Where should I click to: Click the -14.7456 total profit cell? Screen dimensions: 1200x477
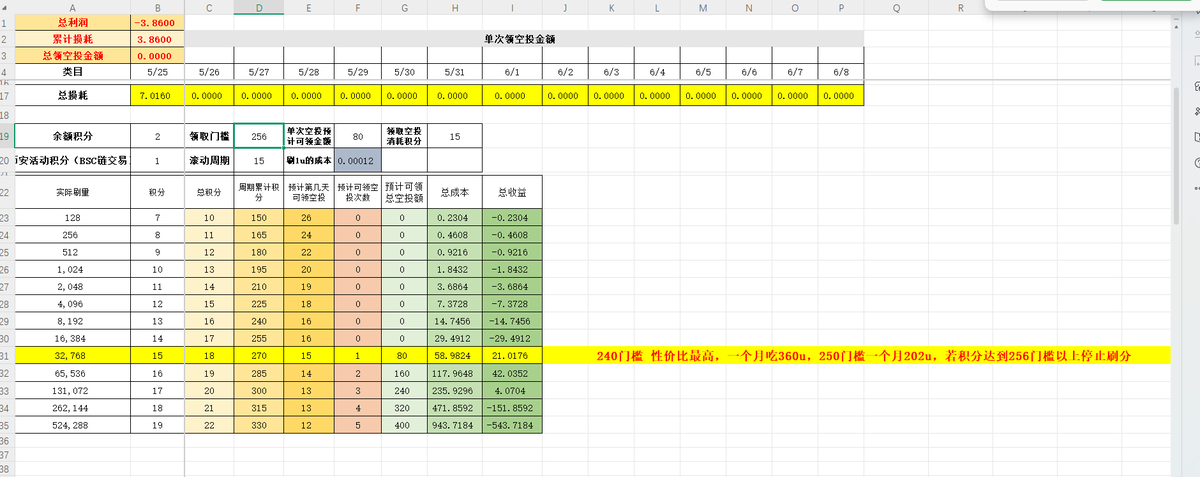point(511,322)
